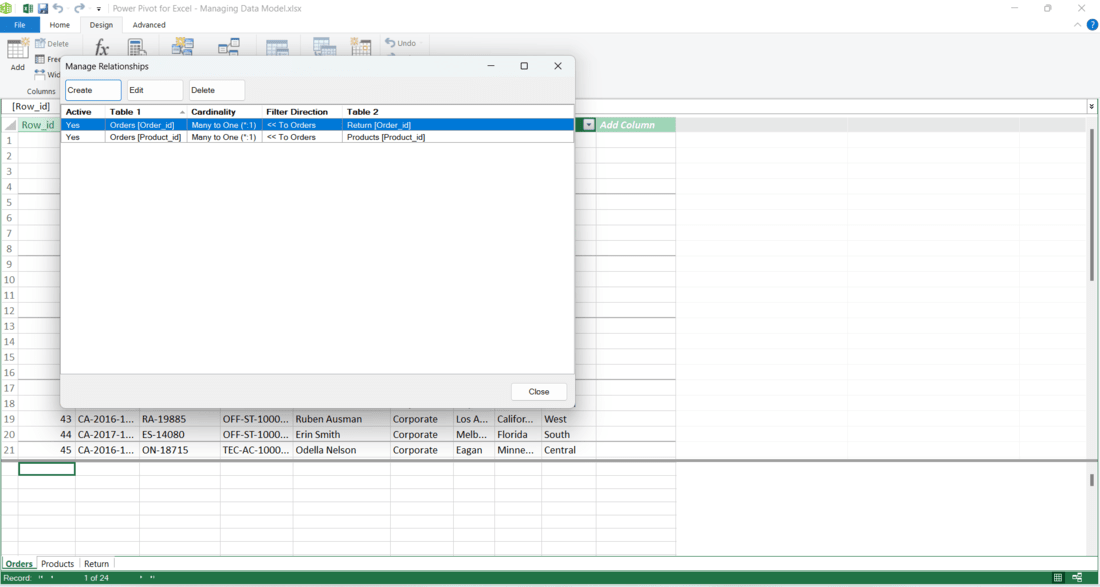
Task: Sort by Table 1 column header
Action: 147,112
